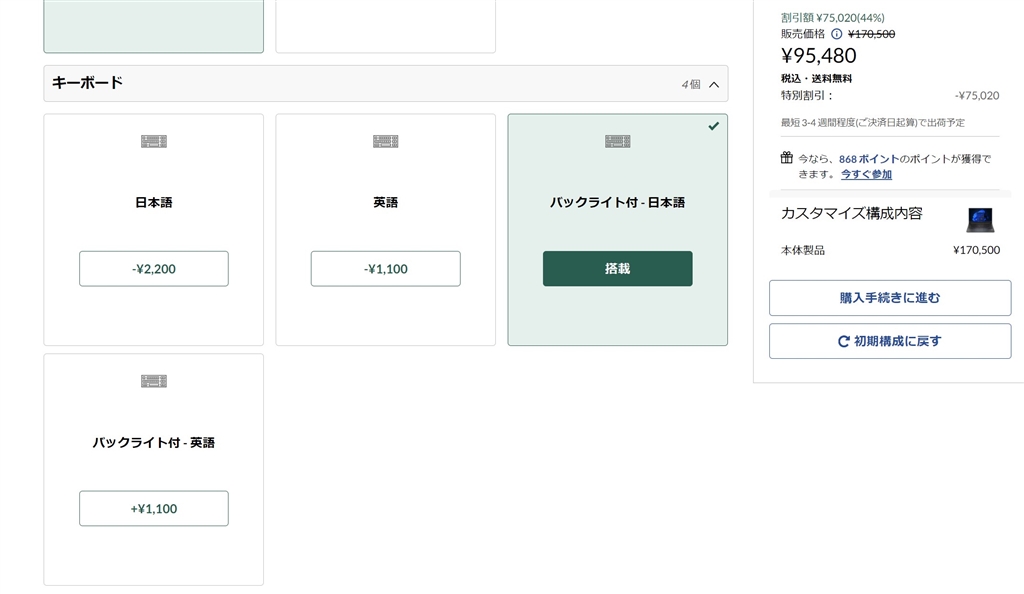Click the 868 ポイント link
Image resolution: width=1024 pixels, height=594 pixels.
(x=867, y=159)
